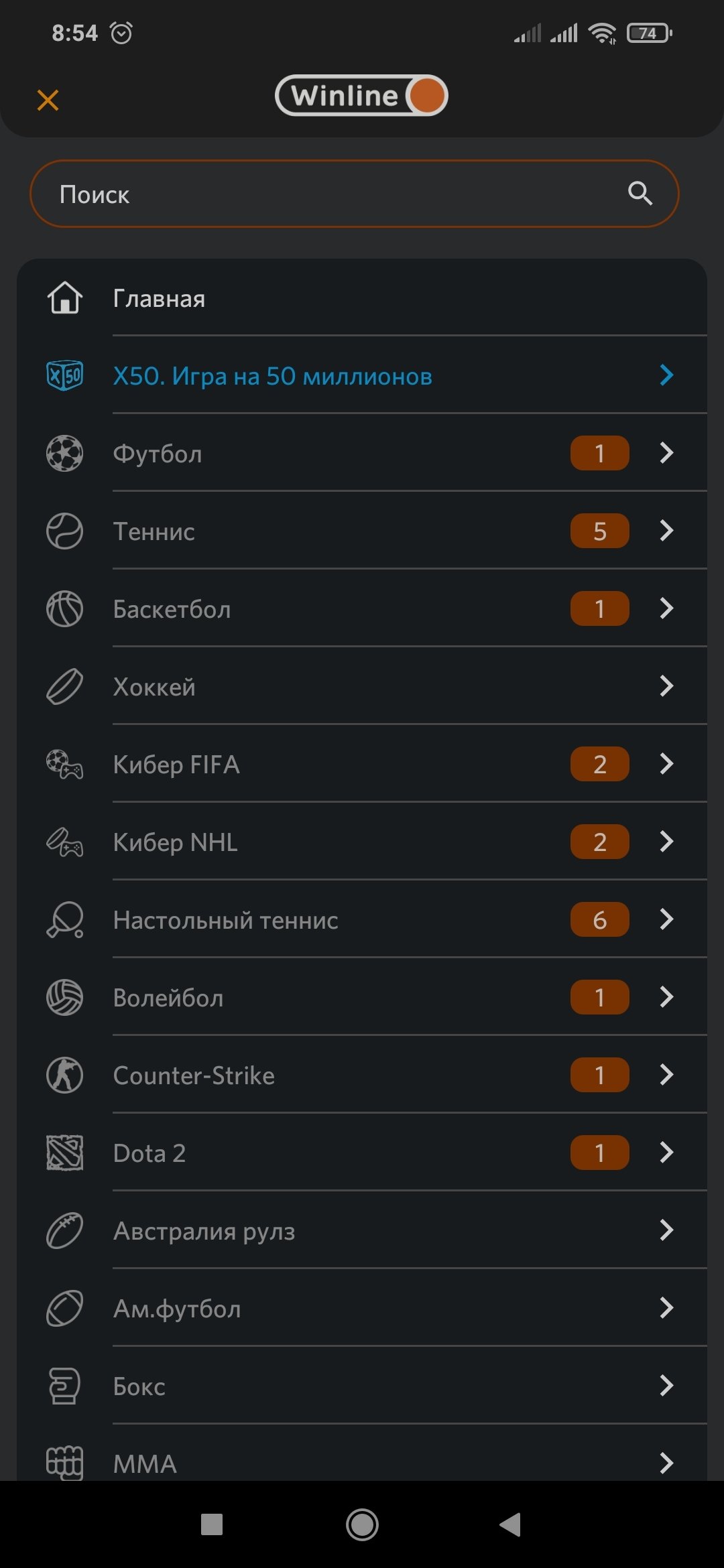This screenshot has width=724, height=1568.
Task: Click into the Поиск search field
Action: (x=335, y=194)
